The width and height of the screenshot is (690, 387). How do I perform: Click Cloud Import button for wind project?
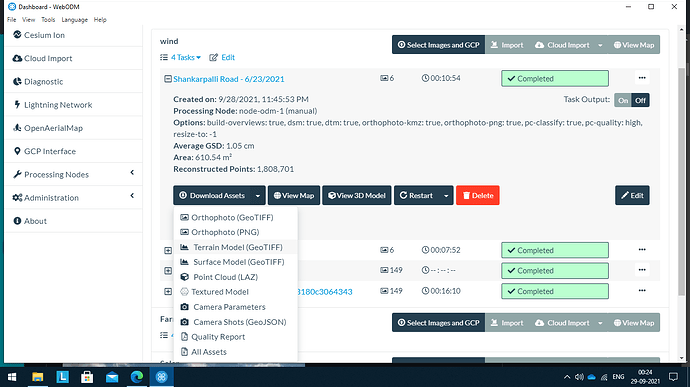coord(562,45)
